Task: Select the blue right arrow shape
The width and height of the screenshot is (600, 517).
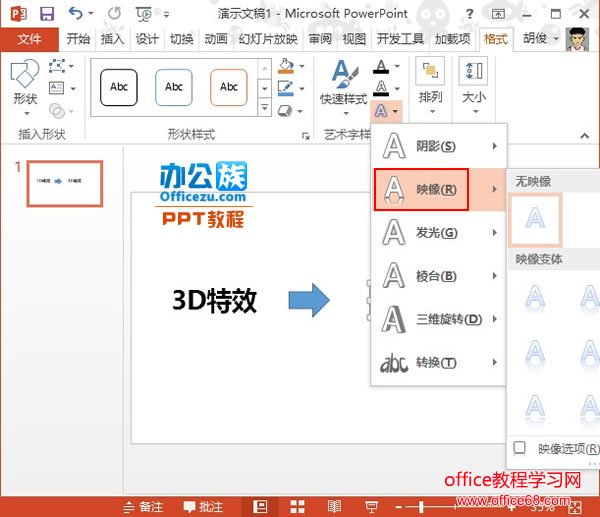Action: pyautogui.click(x=309, y=300)
